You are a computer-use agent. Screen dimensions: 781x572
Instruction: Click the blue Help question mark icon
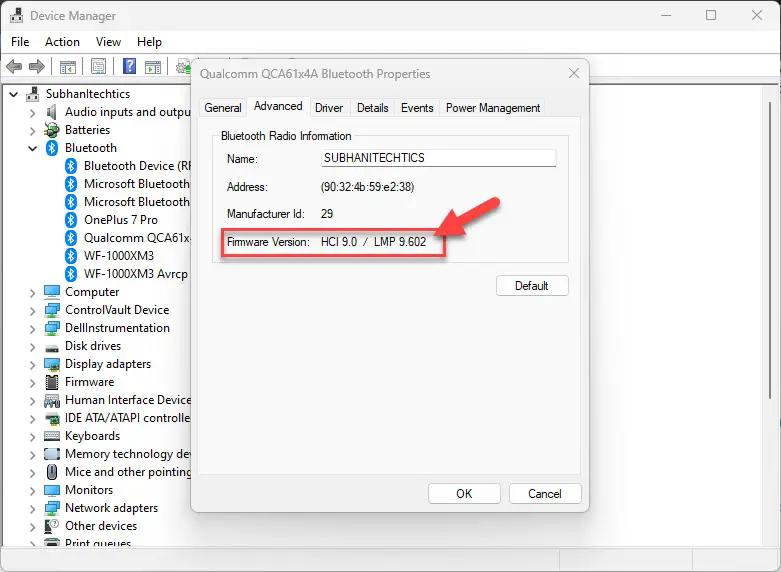click(130, 66)
